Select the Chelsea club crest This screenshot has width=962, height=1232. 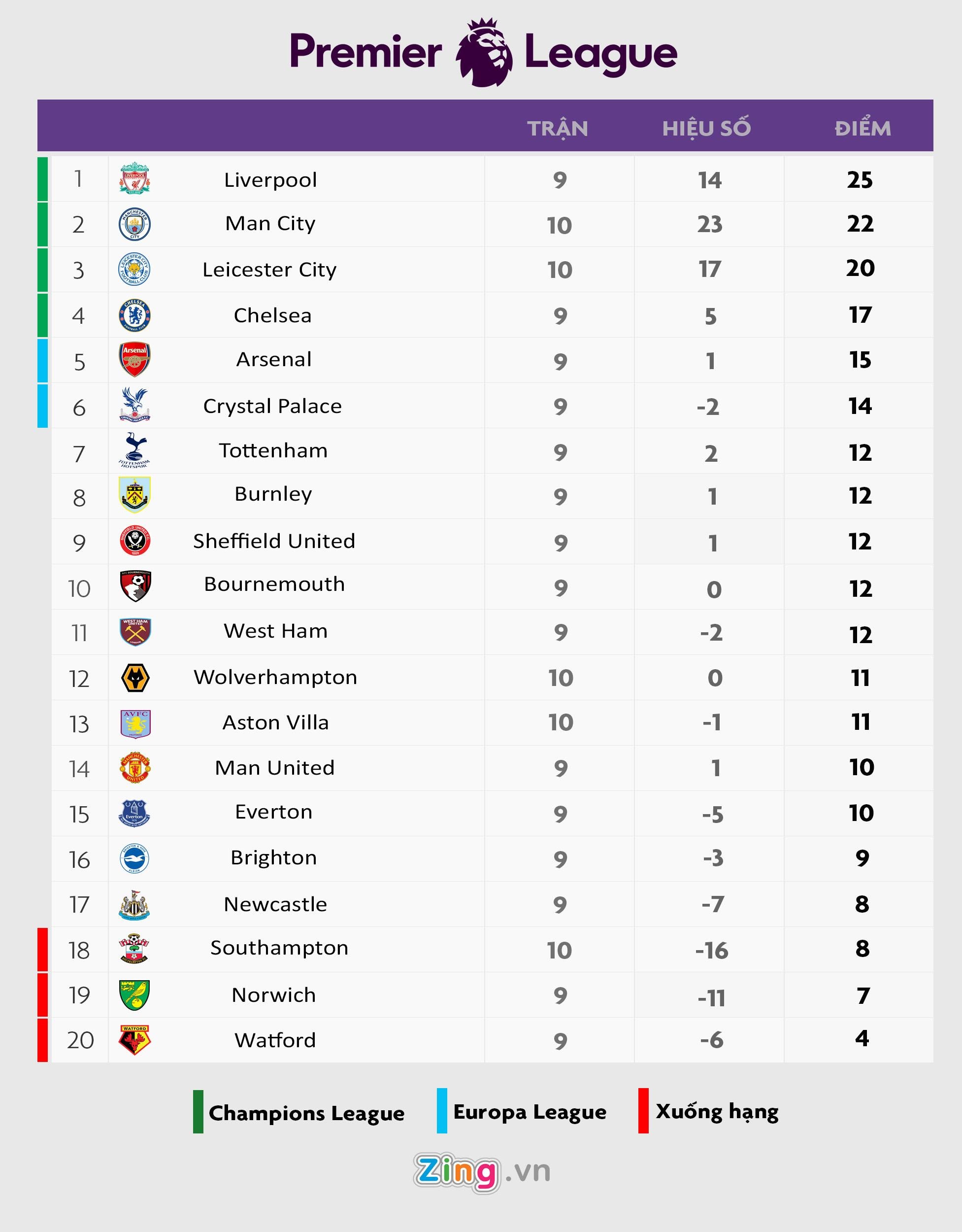pyautogui.click(x=135, y=315)
